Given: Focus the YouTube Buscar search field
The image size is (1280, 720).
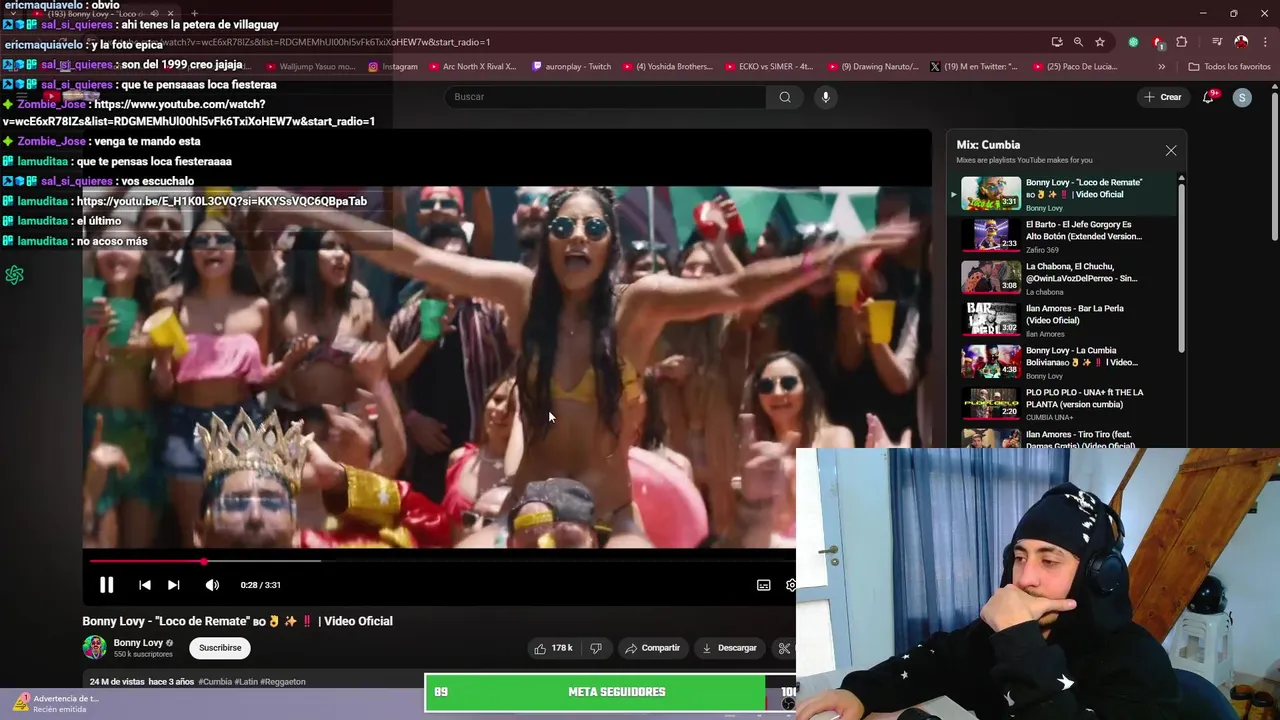Looking at the screenshot, I should point(605,97).
